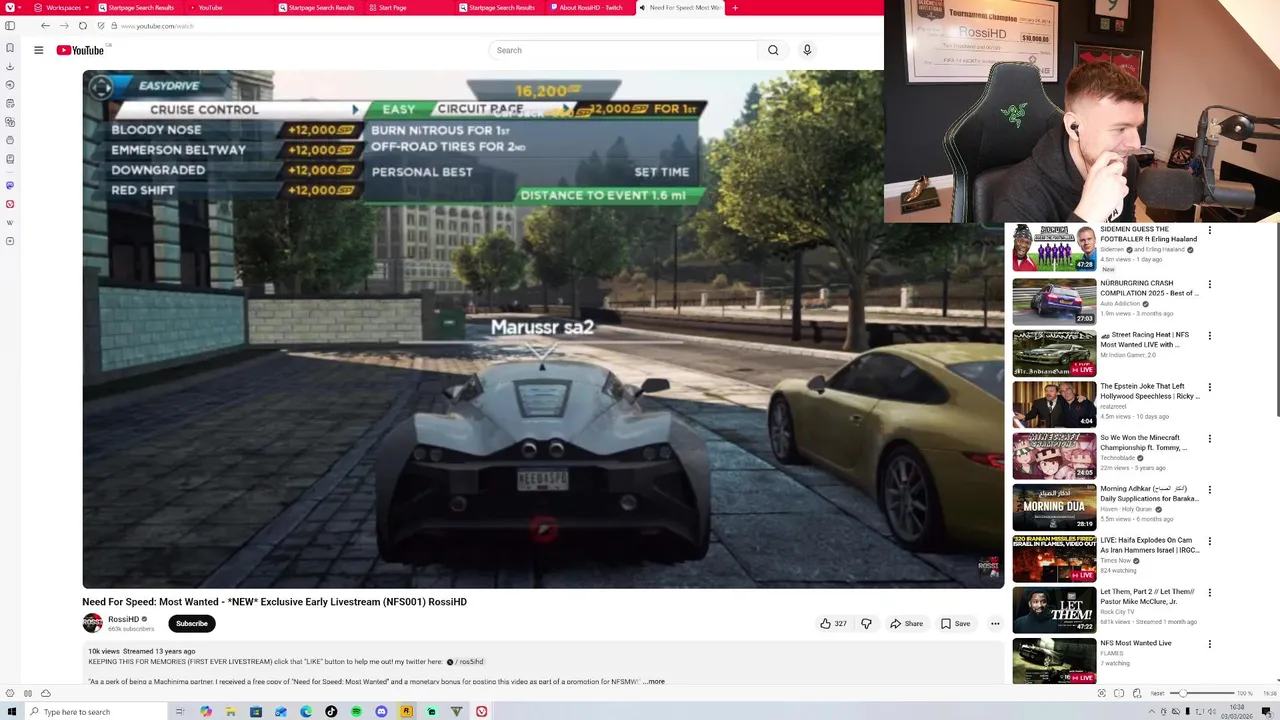Open Vivaldi from the taskbar
This screenshot has height=720, width=1280.
pos(481,712)
